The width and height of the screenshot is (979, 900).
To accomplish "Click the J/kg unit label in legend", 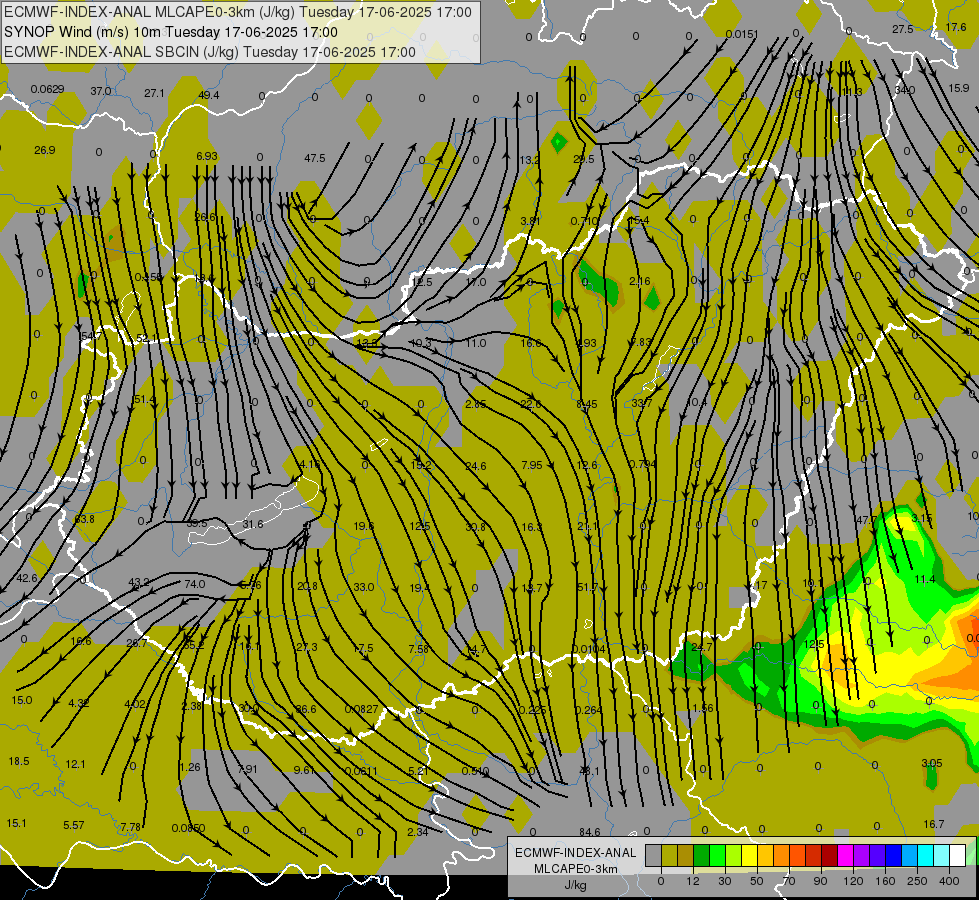I will (x=576, y=885).
